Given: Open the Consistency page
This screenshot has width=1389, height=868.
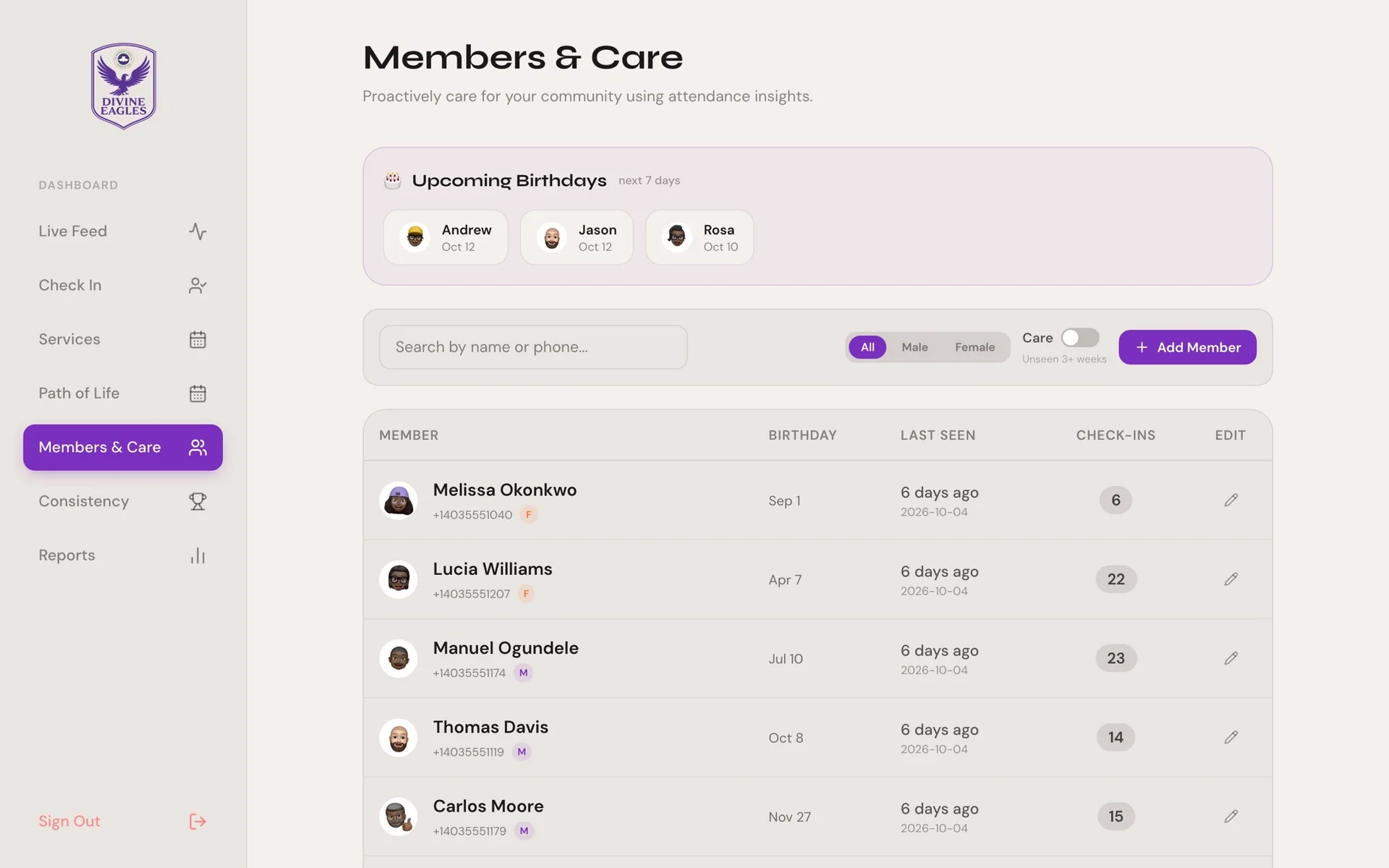Looking at the screenshot, I should tap(123, 501).
